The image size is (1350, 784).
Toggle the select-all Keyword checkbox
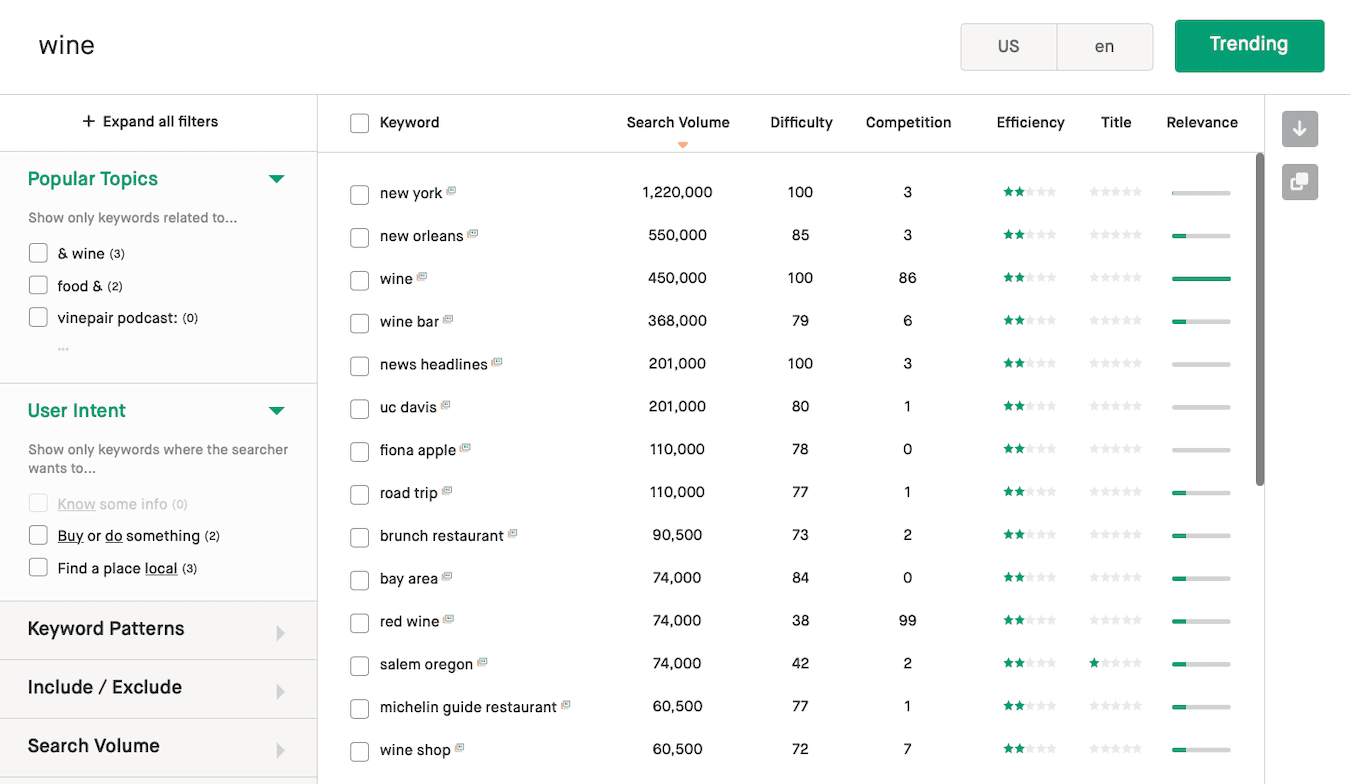pos(360,124)
